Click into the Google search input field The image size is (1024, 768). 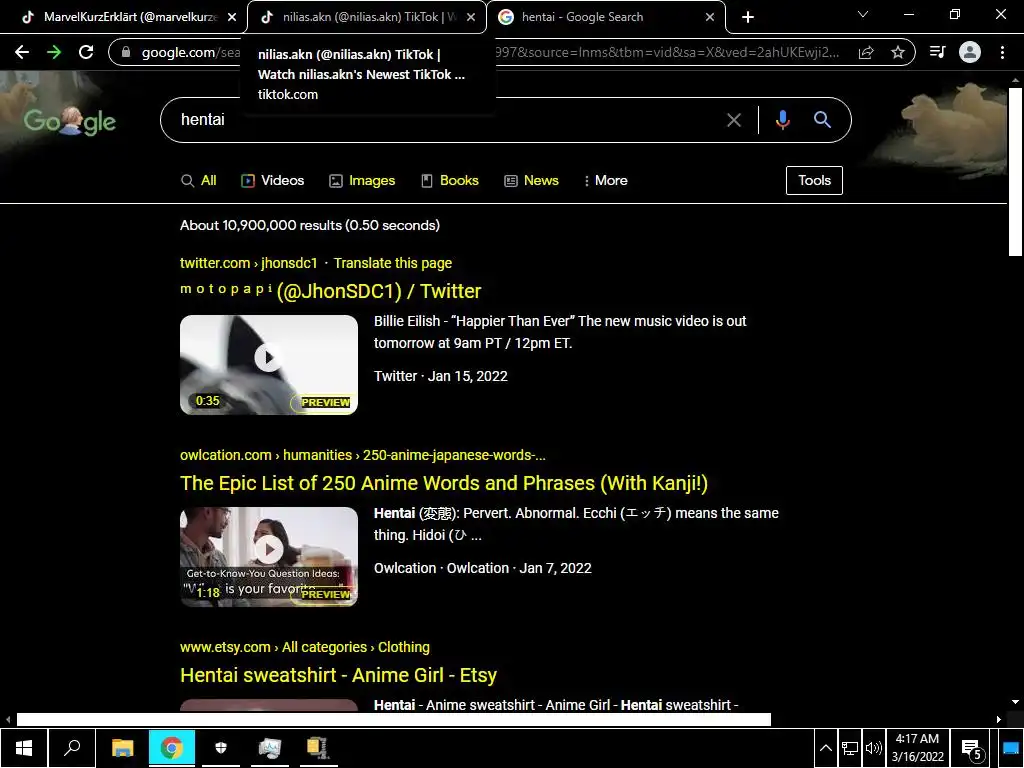pos(451,120)
